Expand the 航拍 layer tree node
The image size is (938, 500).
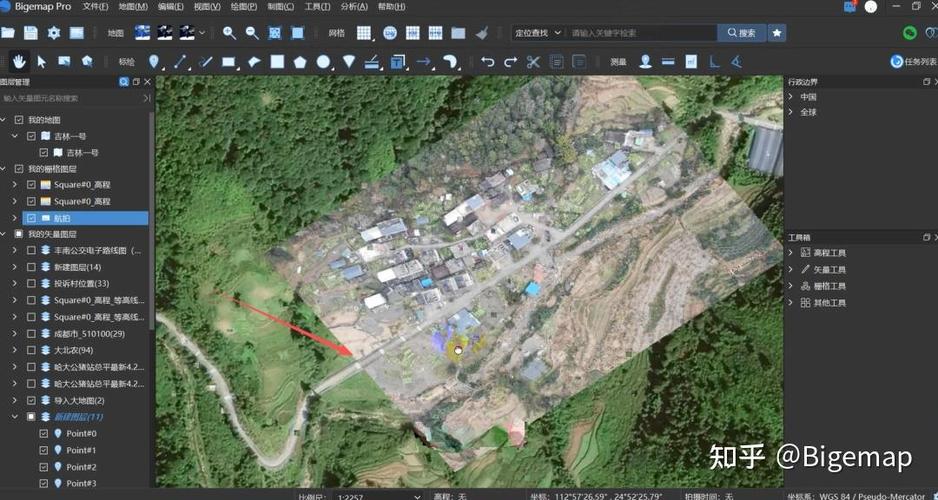pos(15,218)
